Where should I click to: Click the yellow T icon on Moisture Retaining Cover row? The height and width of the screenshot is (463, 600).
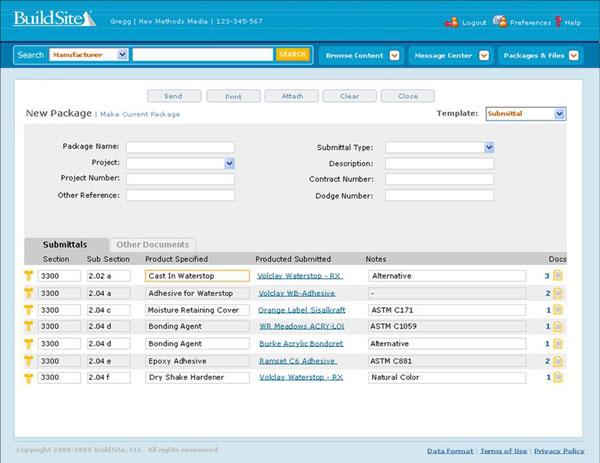29,310
